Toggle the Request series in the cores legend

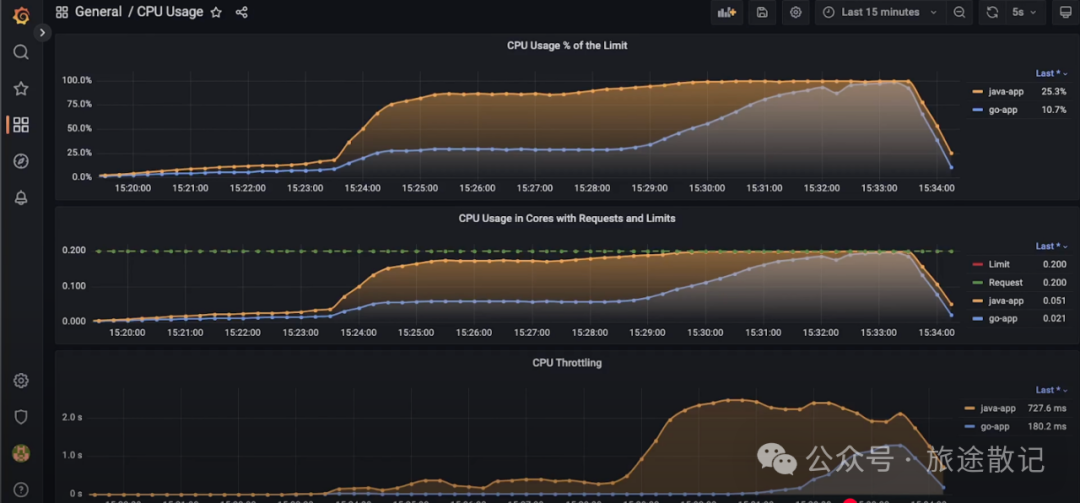click(x=1006, y=283)
